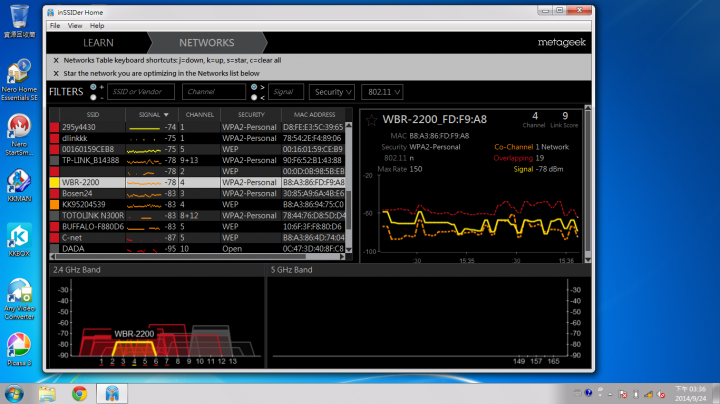Launch KKBOX desktop shortcut
The height and width of the screenshot is (404, 720).
[x=19, y=240]
